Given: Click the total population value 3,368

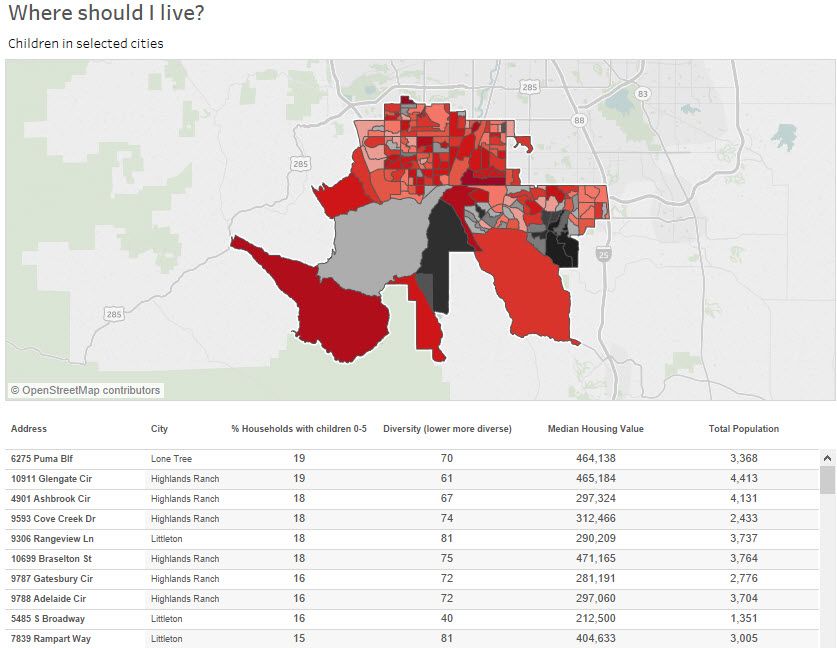Looking at the screenshot, I should coord(744,458).
